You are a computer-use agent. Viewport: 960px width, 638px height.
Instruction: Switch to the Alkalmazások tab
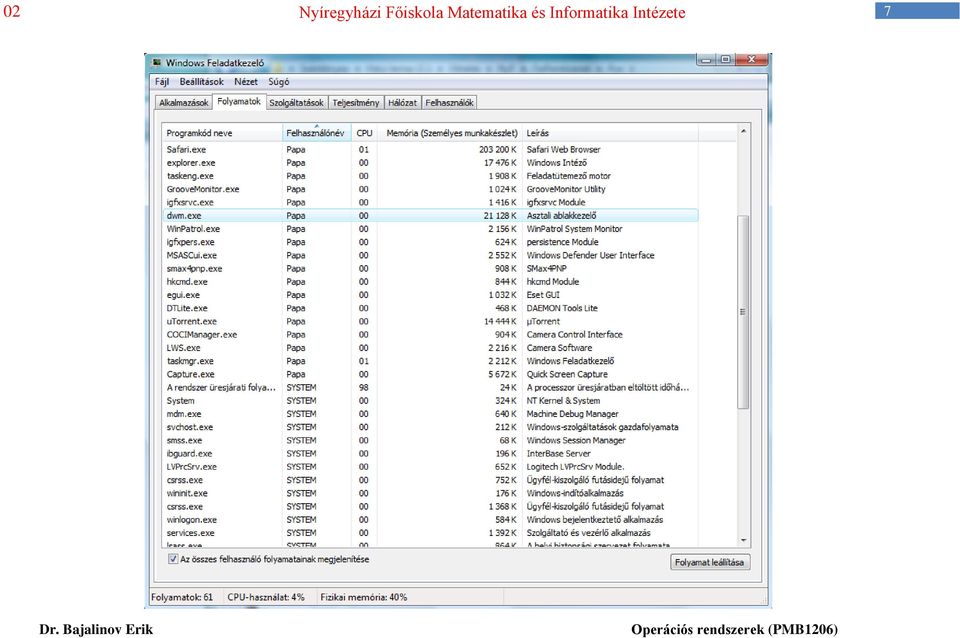pos(184,103)
